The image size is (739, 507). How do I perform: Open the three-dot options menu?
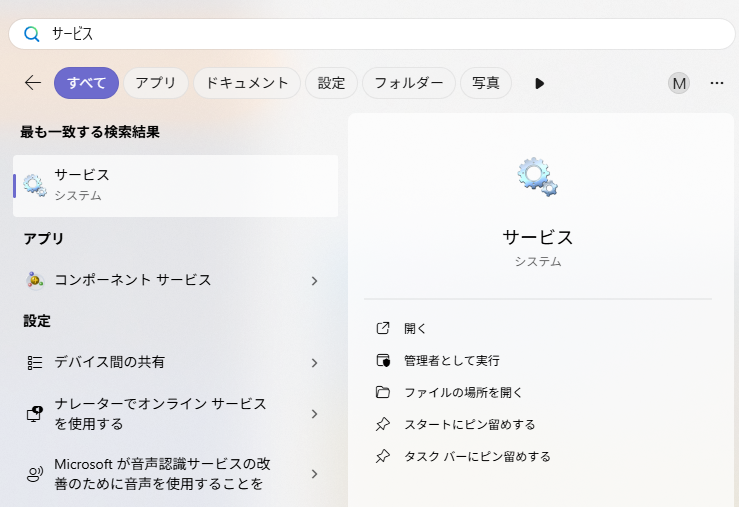point(717,83)
